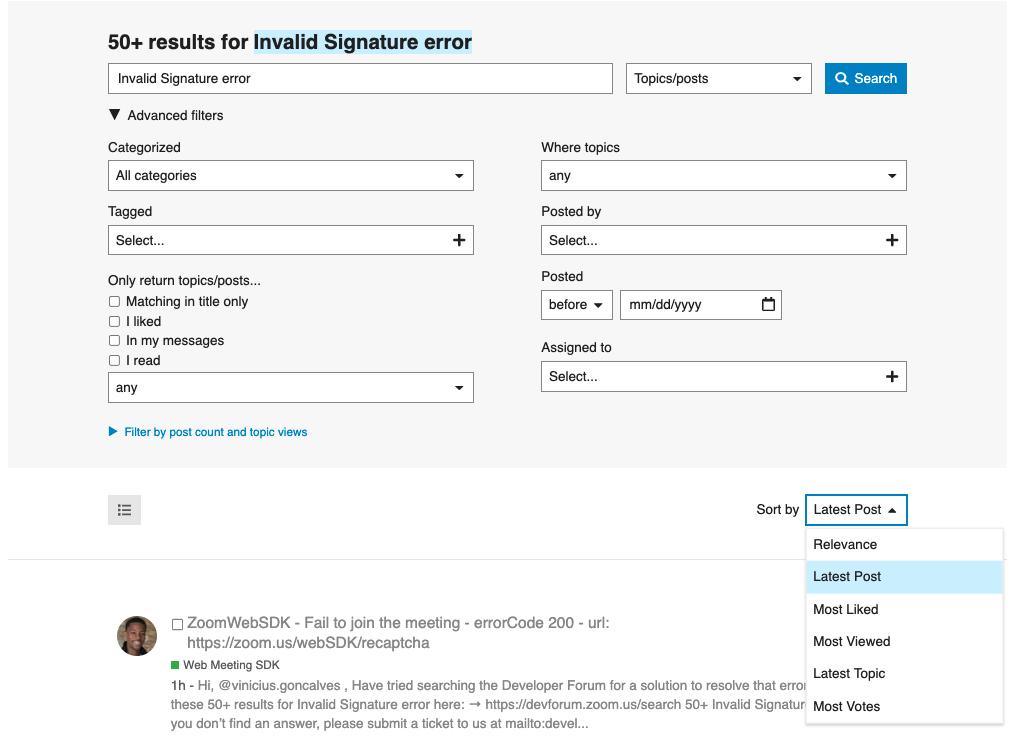Click plus icon in Assigned to field
Viewport: 1009px width, 743px height.
tap(892, 377)
